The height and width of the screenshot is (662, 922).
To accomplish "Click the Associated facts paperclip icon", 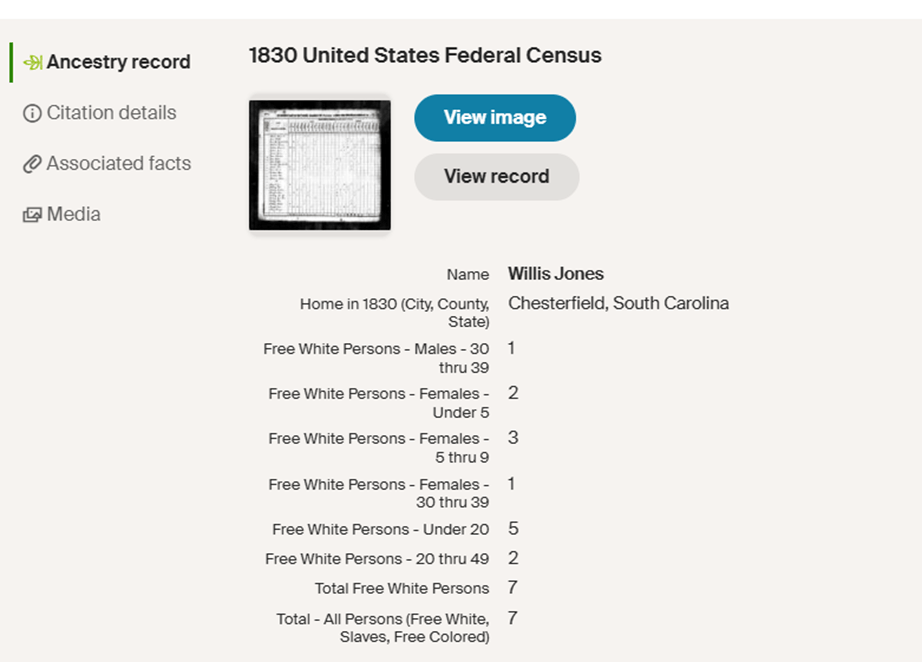I will click(32, 164).
